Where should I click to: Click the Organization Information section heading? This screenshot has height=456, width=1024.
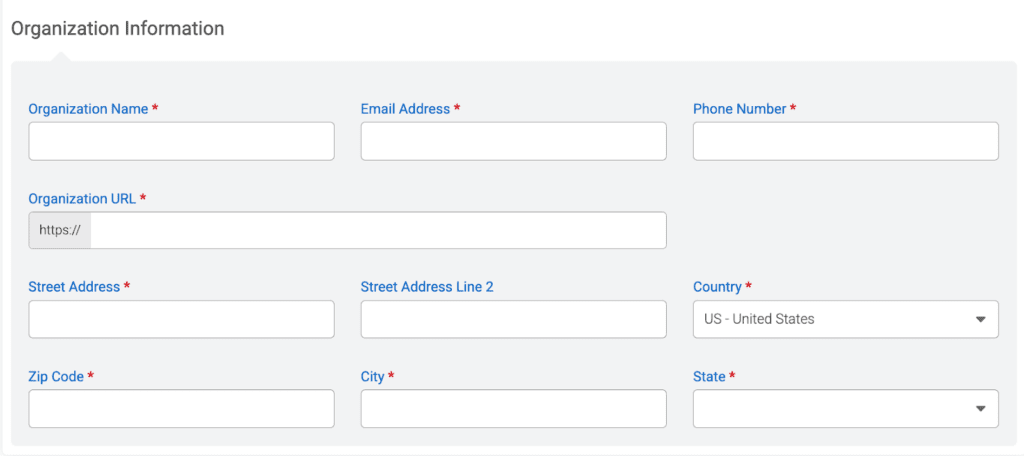pos(118,28)
